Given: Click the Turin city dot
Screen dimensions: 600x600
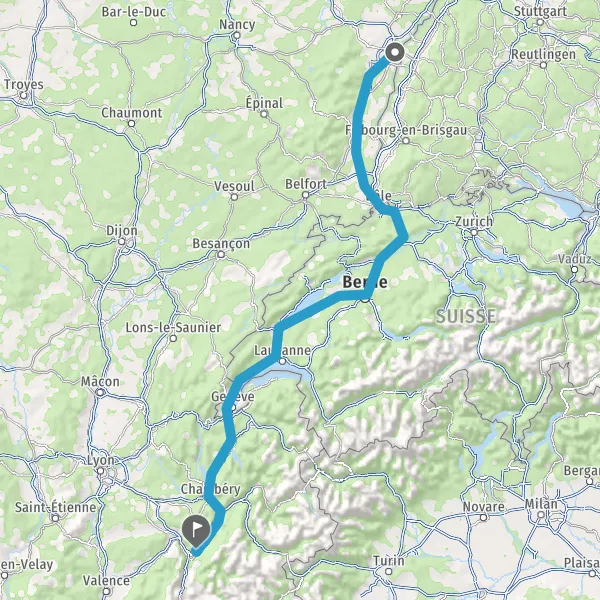Looking at the screenshot, I should 389,571.
